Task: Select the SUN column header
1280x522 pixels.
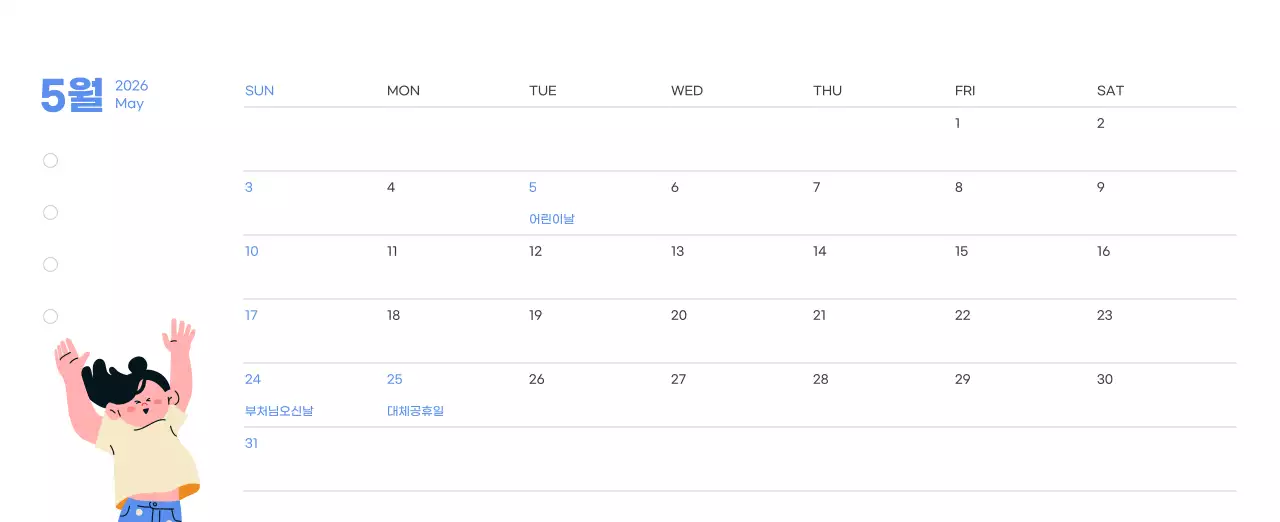Action: (259, 91)
